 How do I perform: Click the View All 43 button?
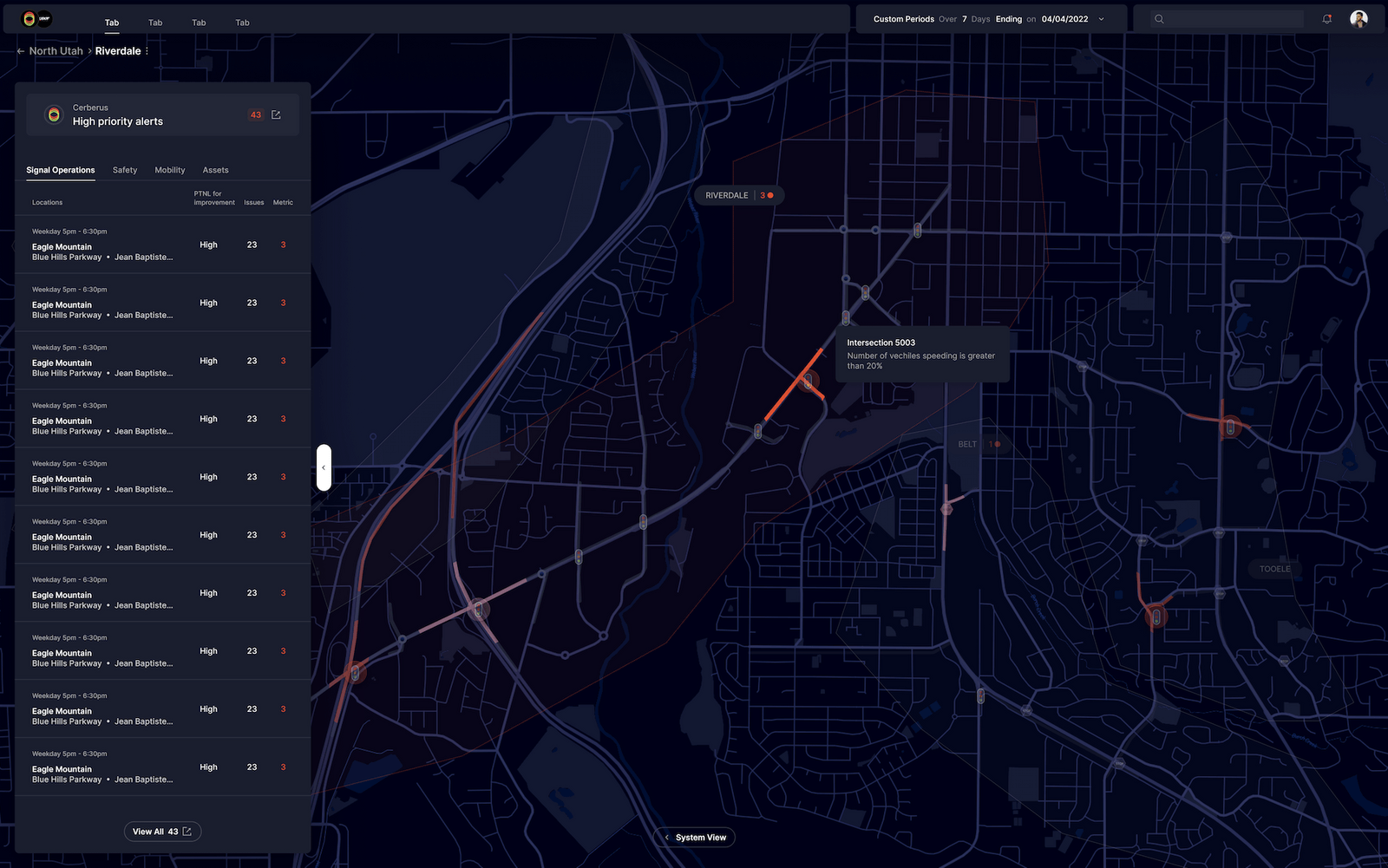click(162, 832)
